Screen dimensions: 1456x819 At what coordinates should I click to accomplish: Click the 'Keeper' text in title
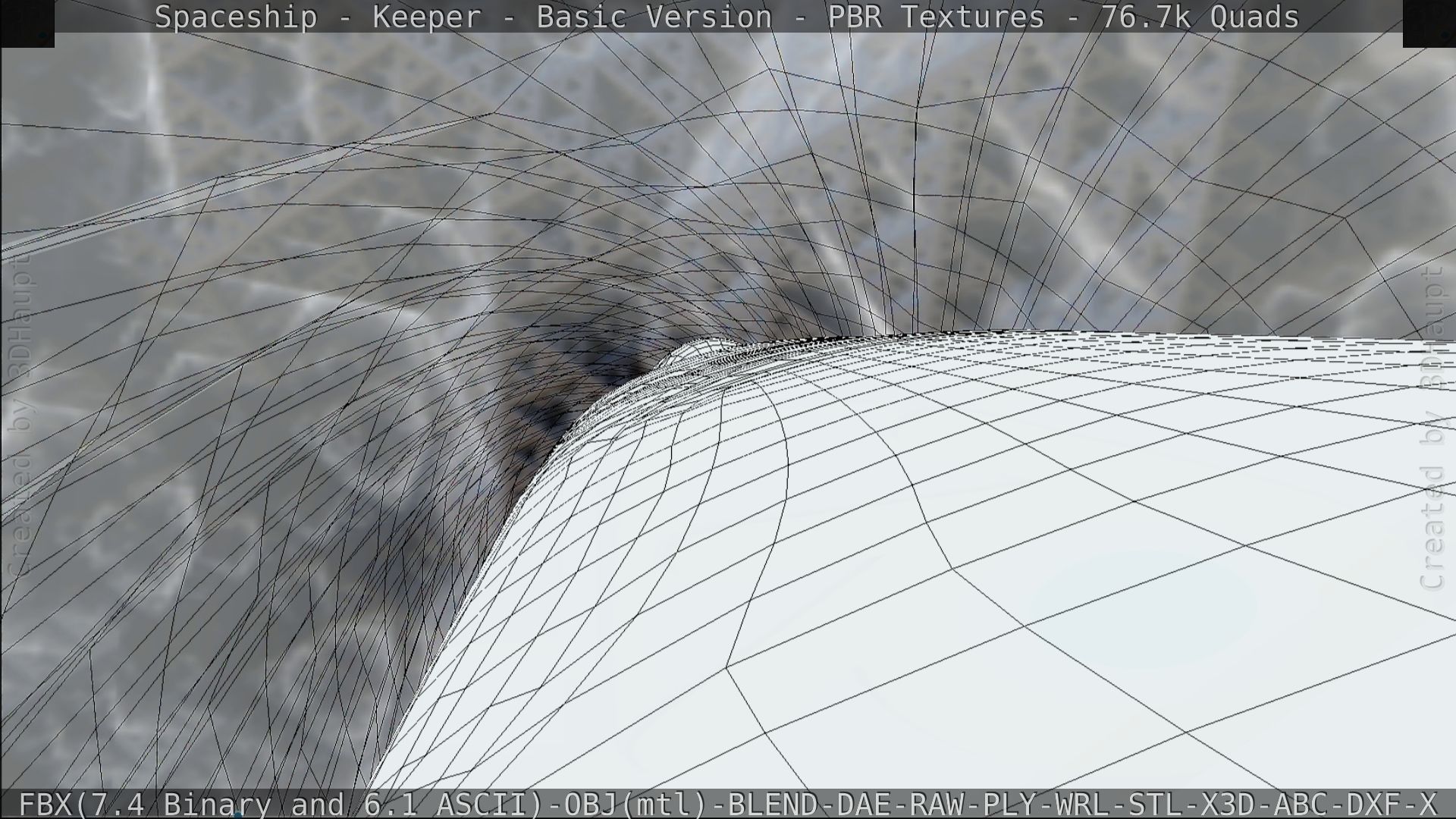click(x=426, y=17)
